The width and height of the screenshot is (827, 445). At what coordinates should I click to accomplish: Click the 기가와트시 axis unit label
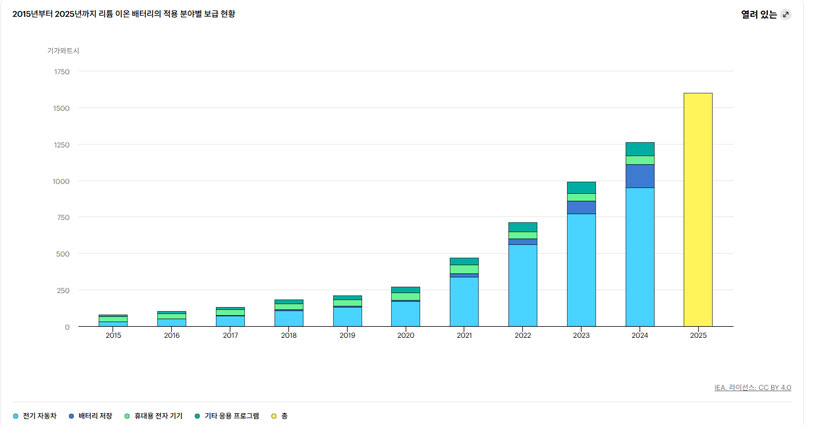click(x=63, y=51)
